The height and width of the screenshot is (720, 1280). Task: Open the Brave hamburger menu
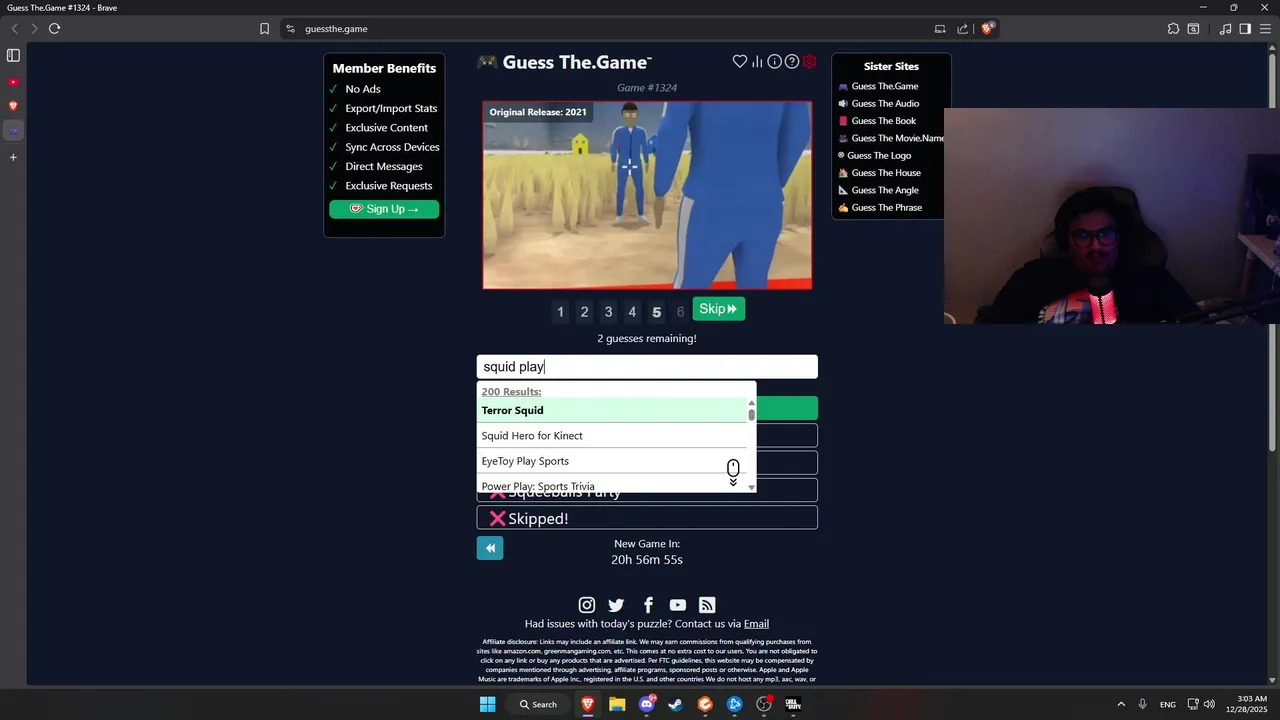click(x=1265, y=29)
